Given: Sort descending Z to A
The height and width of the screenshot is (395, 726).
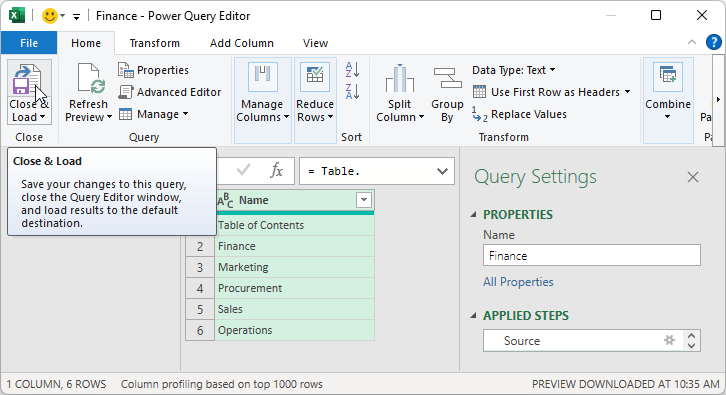Looking at the screenshot, I should (352, 92).
